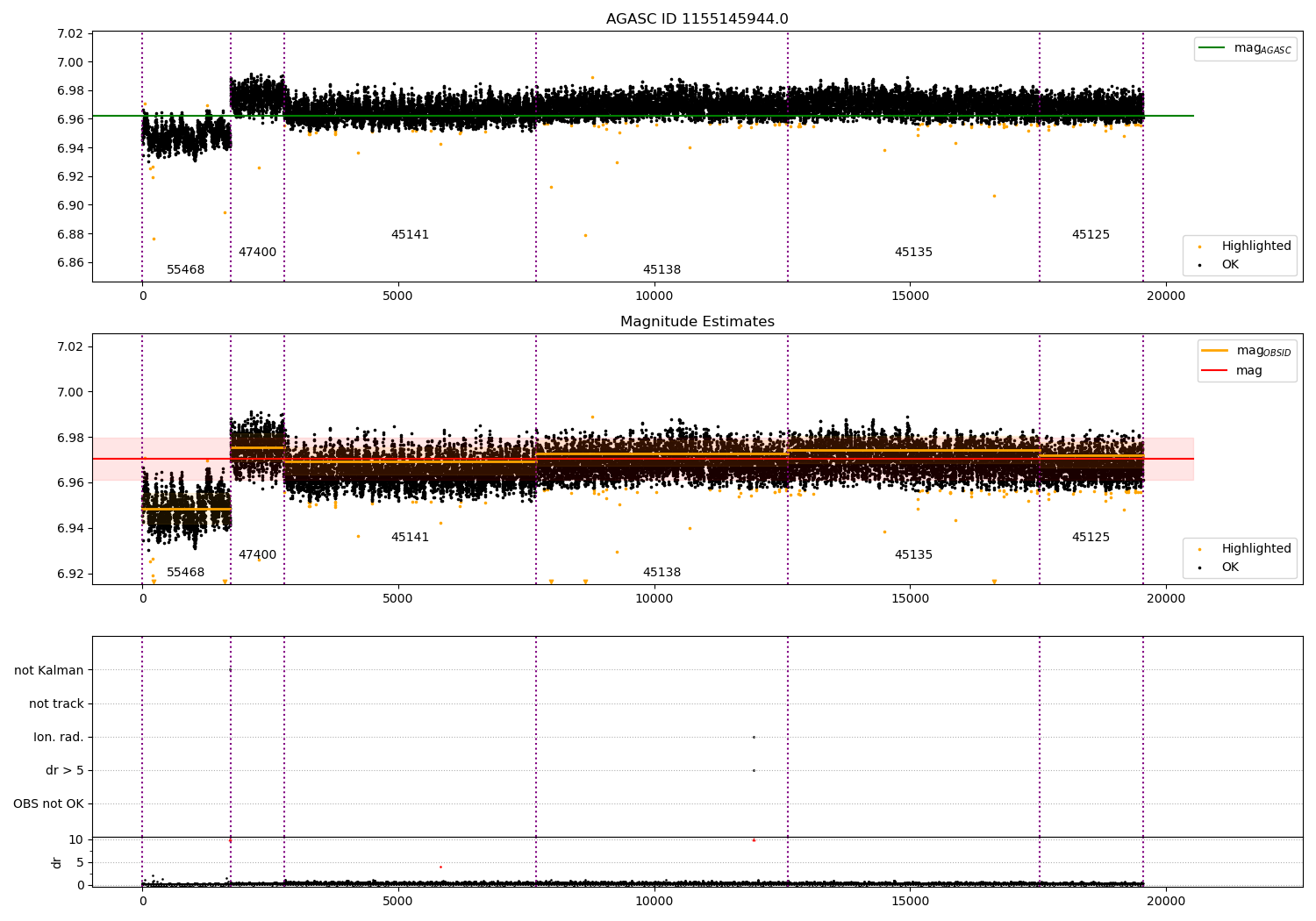Select 'OK' legend entry in middle plot
This screenshot has width=1316, height=921.
point(1219,568)
